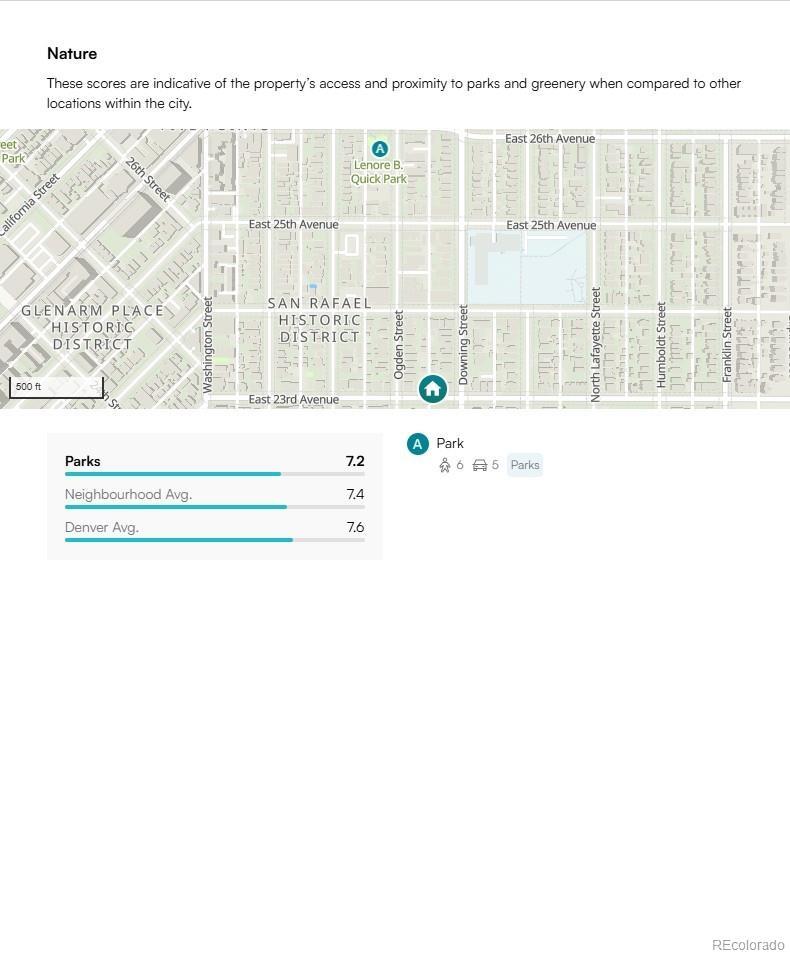Click the San Rafael Historic District label
790x954 pixels.
[319, 320]
